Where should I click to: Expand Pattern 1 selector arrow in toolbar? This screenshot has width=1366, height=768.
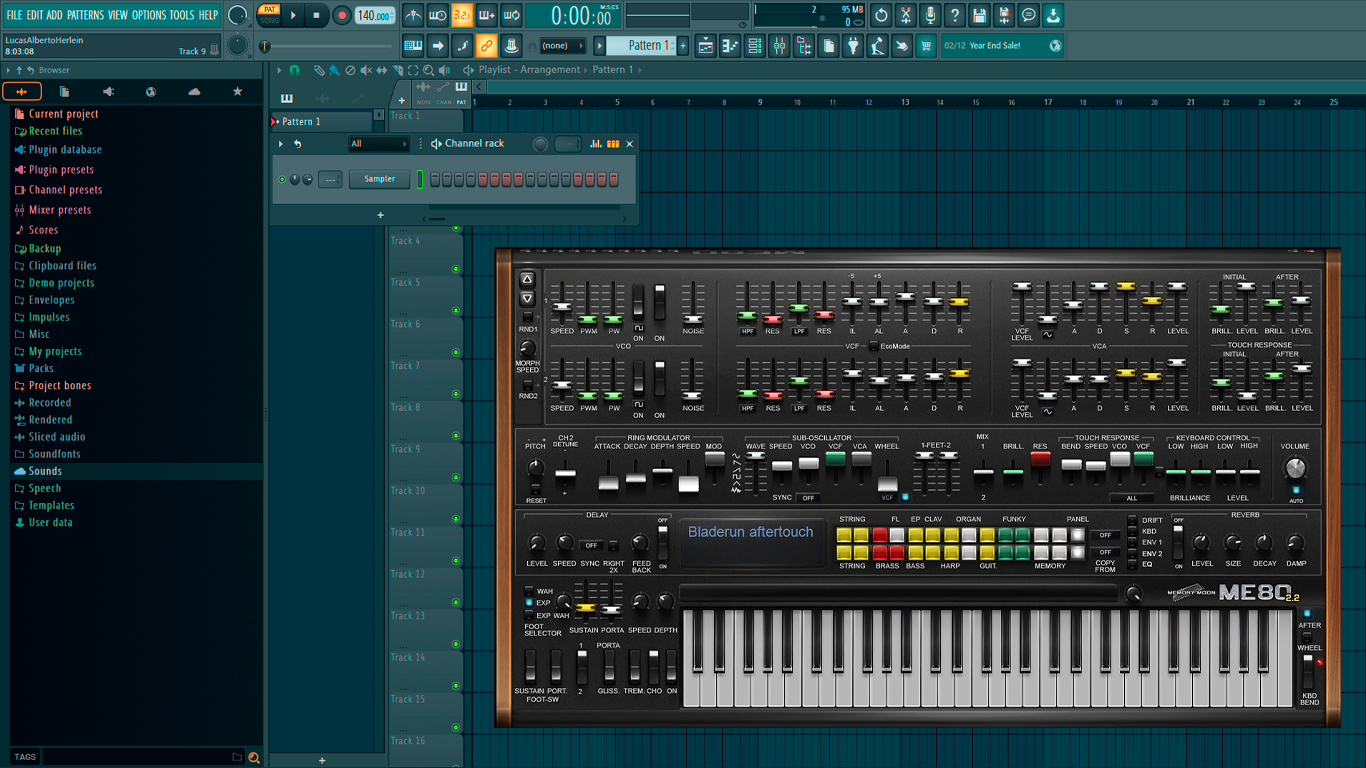click(600, 45)
